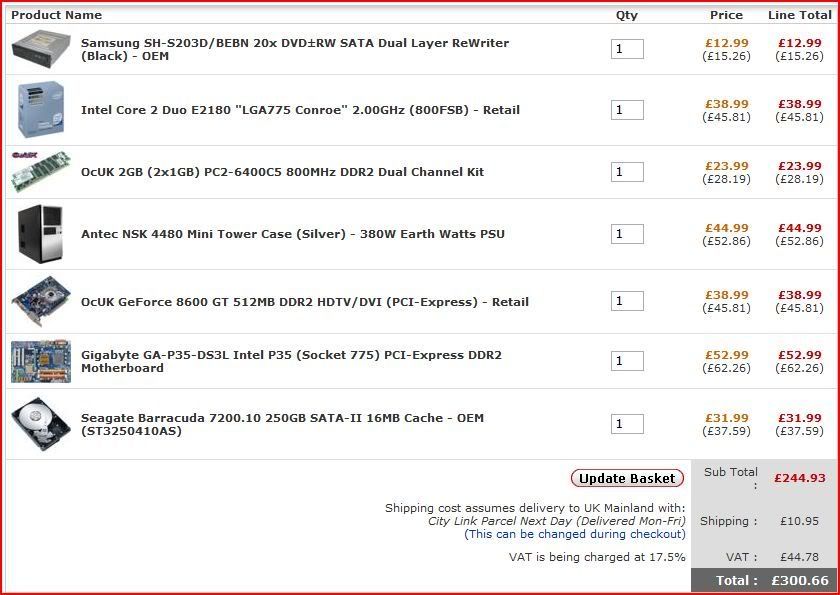Click the Intel Core 2 Duo box image

[41, 110]
